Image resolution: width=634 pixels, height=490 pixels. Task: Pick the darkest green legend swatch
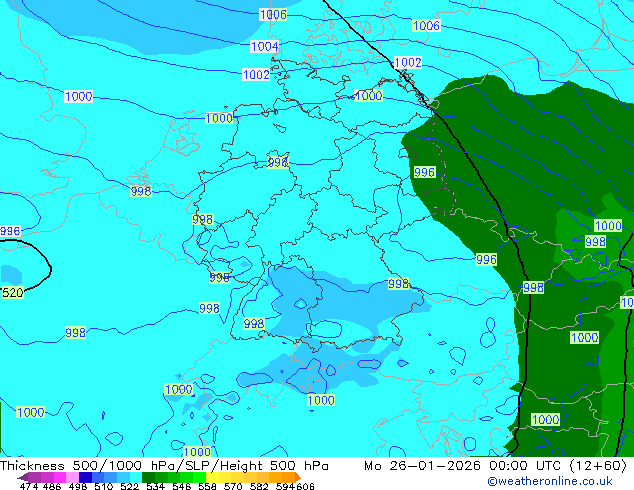tap(148, 477)
